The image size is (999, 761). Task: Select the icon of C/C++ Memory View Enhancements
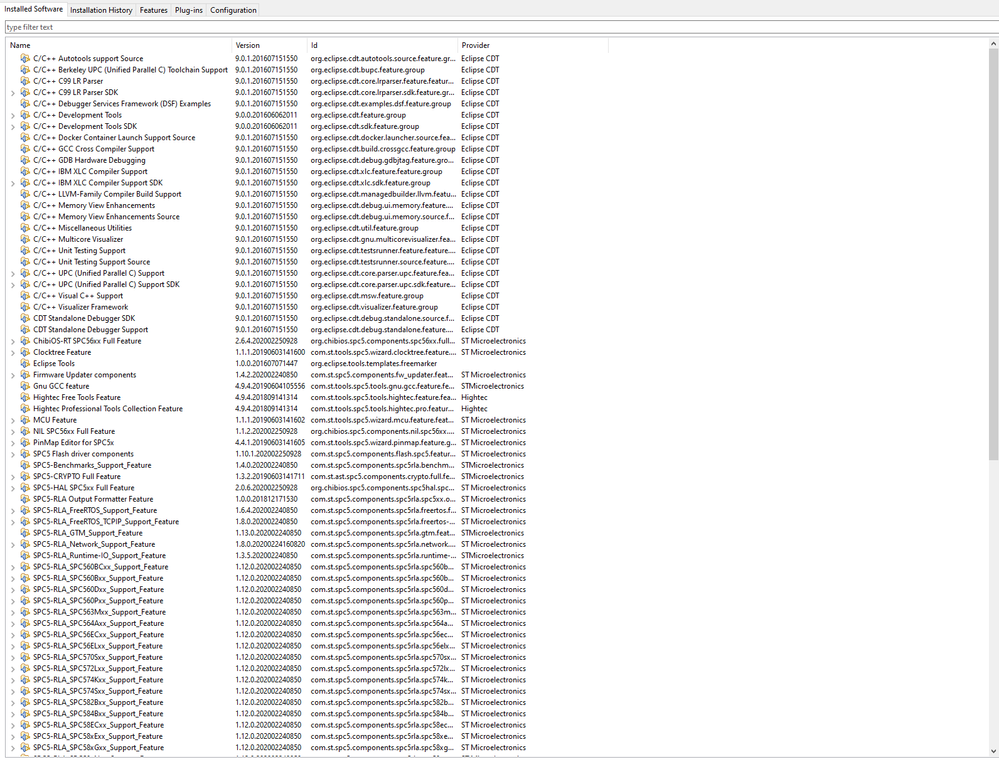click(25, 205)
